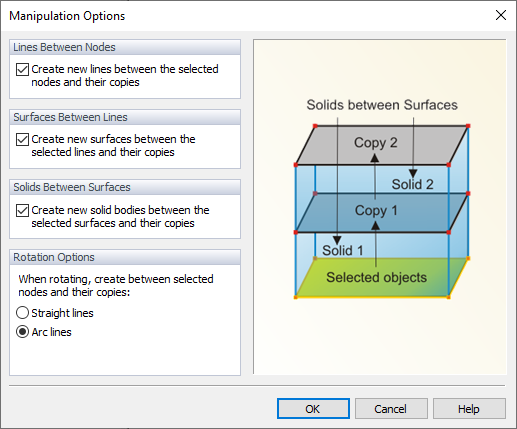517x429 pixels.
Task: Click the Solid 1 label in the illustration
Action: (x=343, y=251)
